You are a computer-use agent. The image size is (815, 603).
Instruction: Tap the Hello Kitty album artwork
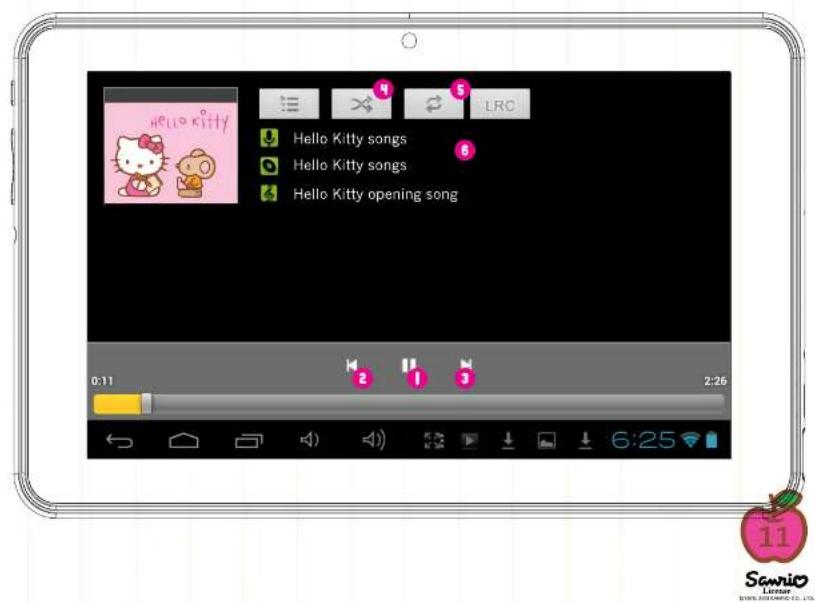point(171,146)
